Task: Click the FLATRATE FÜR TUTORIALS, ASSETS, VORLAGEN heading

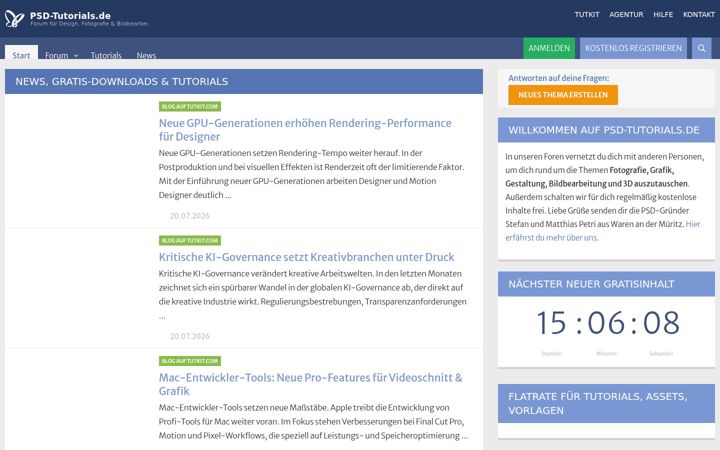Action: pyautogui.click(x=597, y=403)
